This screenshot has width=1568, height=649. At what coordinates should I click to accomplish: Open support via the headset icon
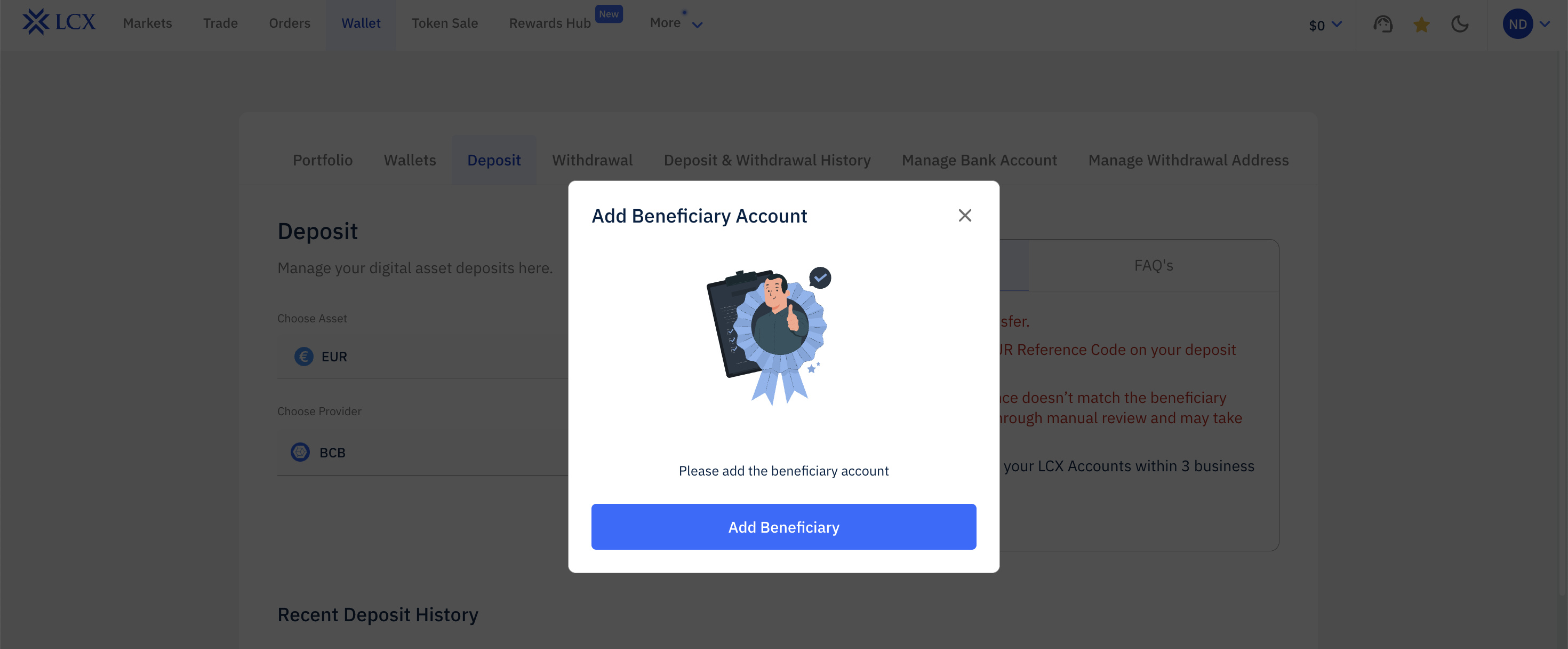pyautogui.click(x=1383, y=25)
